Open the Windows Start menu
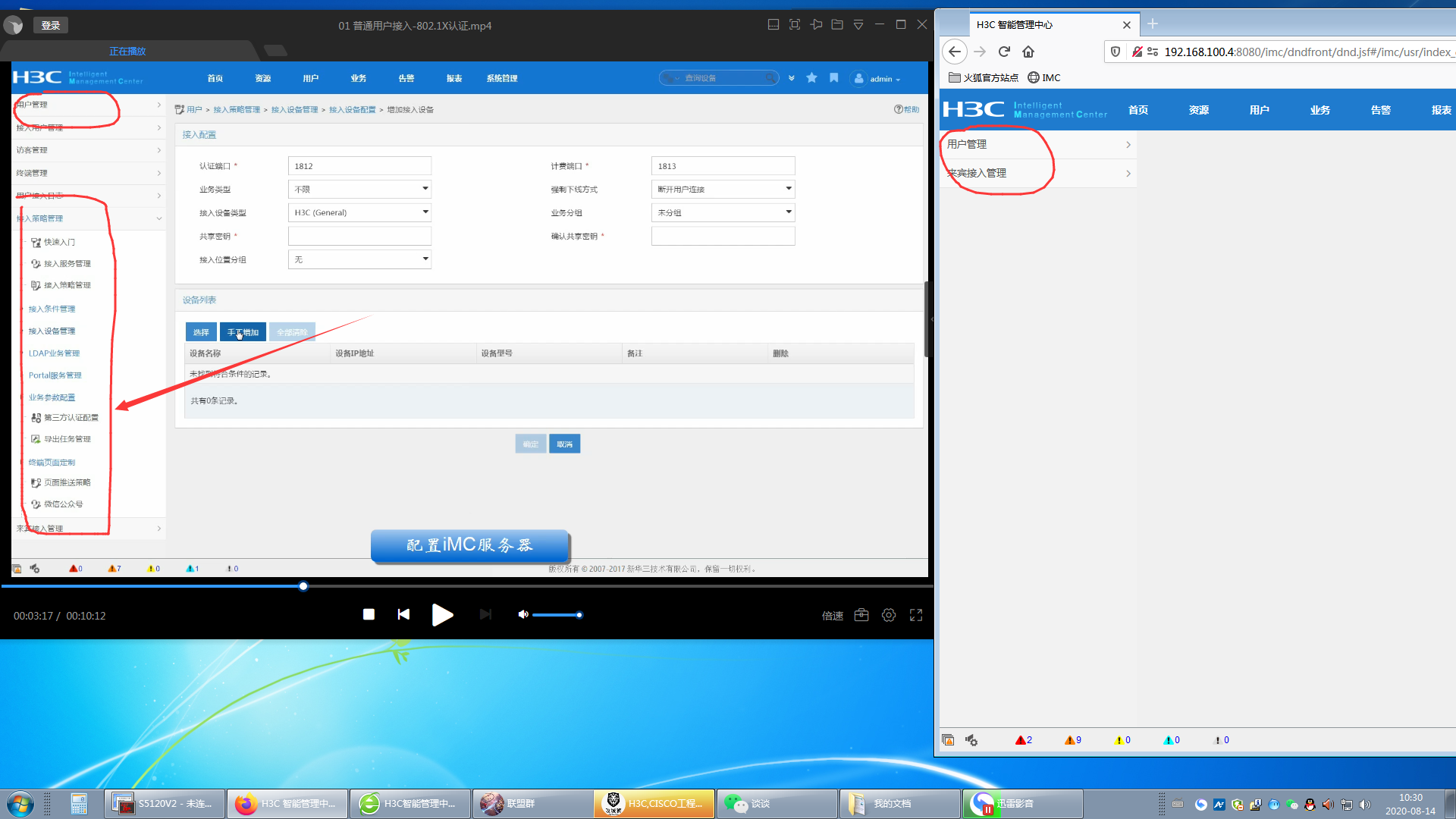 pos(20,803)
